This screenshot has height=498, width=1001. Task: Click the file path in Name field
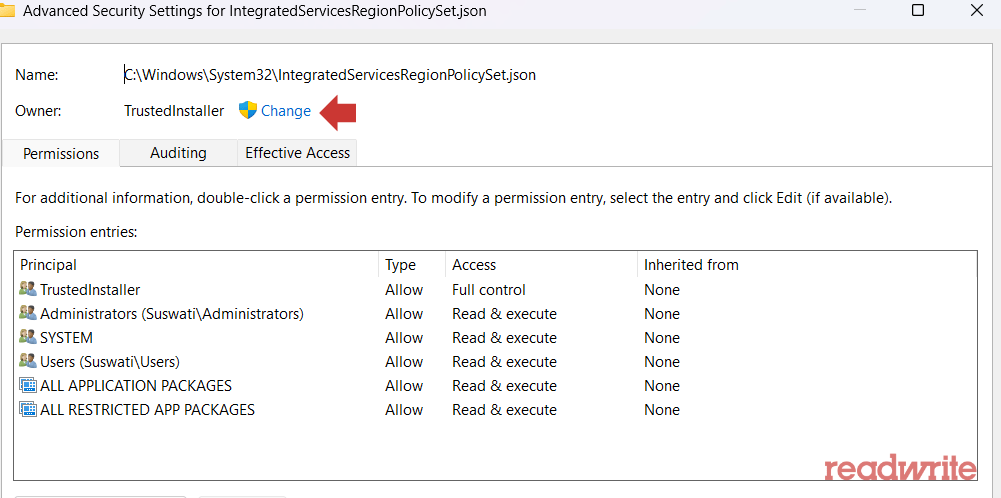point(330,75)
